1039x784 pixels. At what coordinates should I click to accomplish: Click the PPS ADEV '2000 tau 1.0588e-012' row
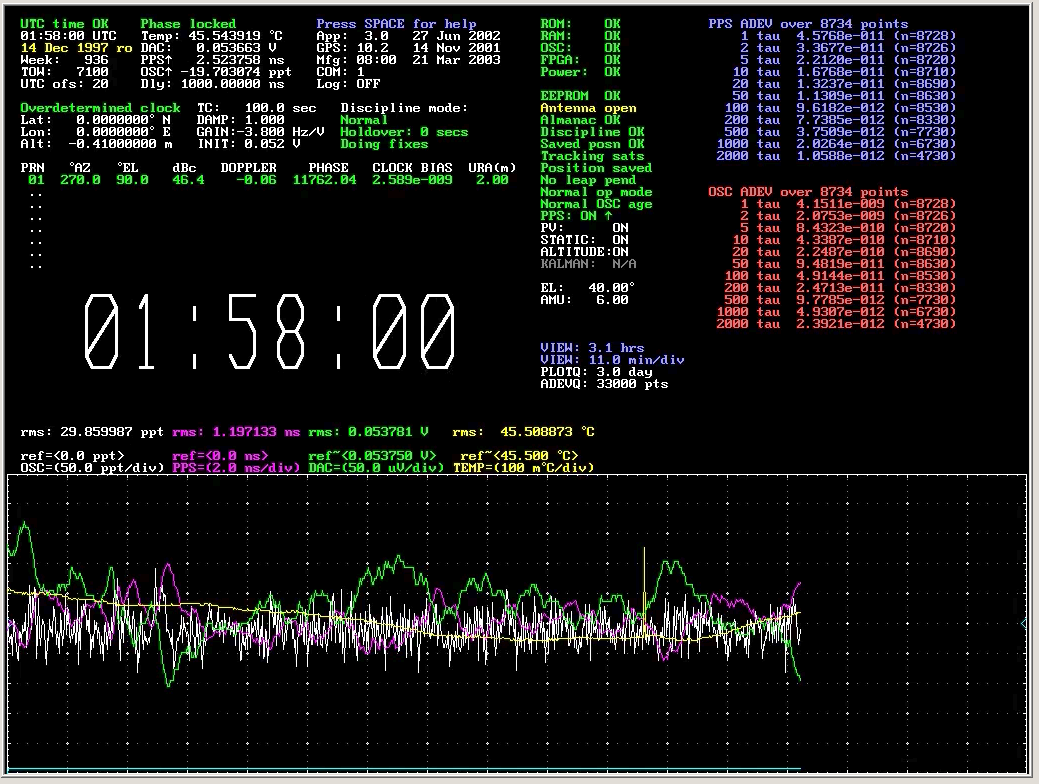coord(836,156)
